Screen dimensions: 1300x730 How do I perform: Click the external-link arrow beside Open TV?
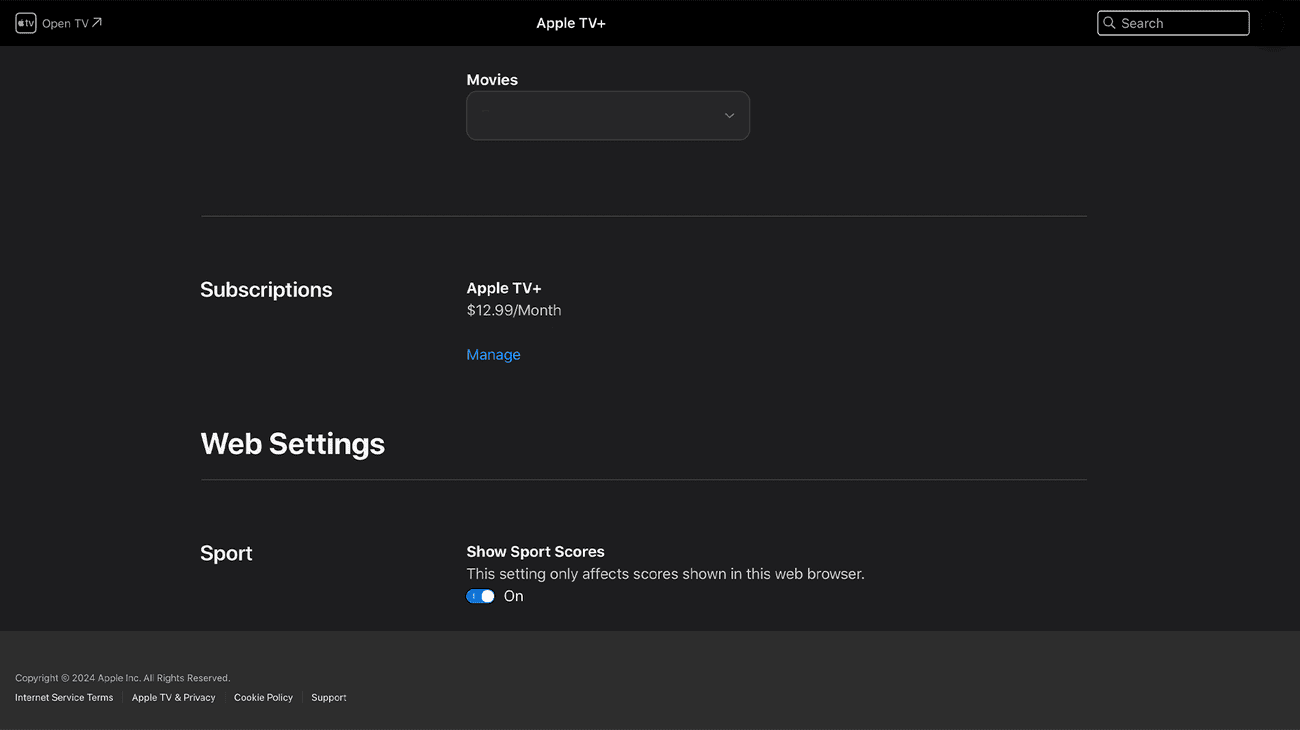[97, 22]
